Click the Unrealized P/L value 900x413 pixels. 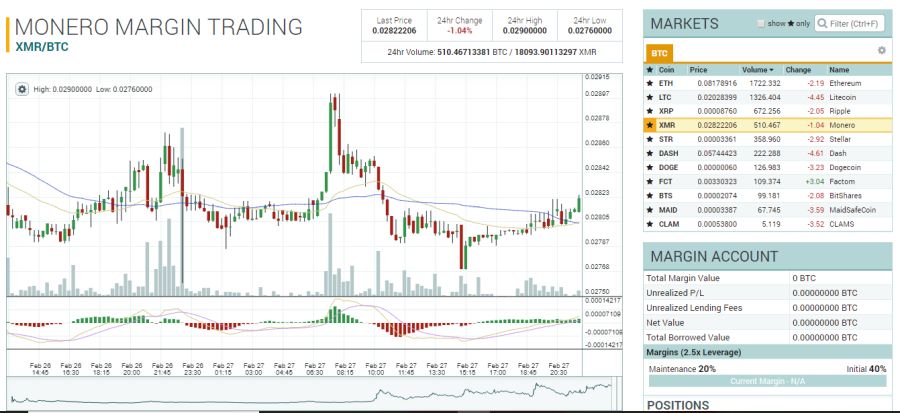(825, 293)
